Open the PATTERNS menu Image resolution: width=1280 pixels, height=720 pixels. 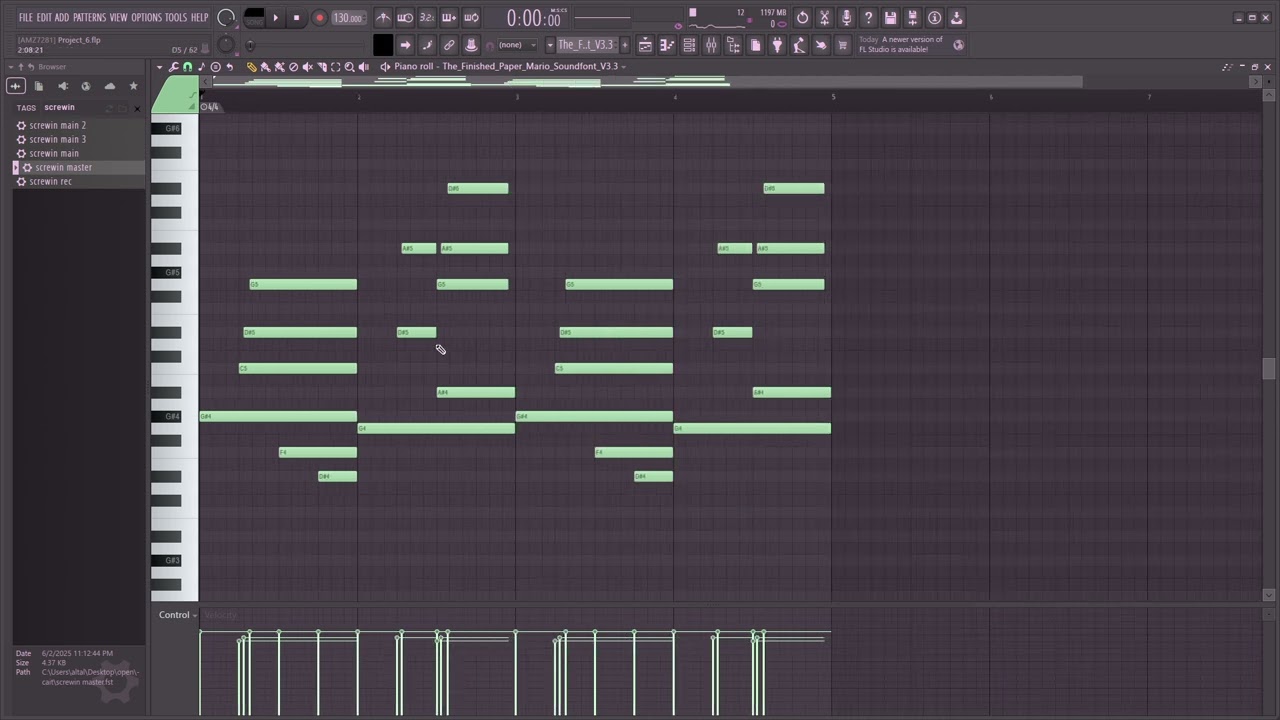coord(89,17)
